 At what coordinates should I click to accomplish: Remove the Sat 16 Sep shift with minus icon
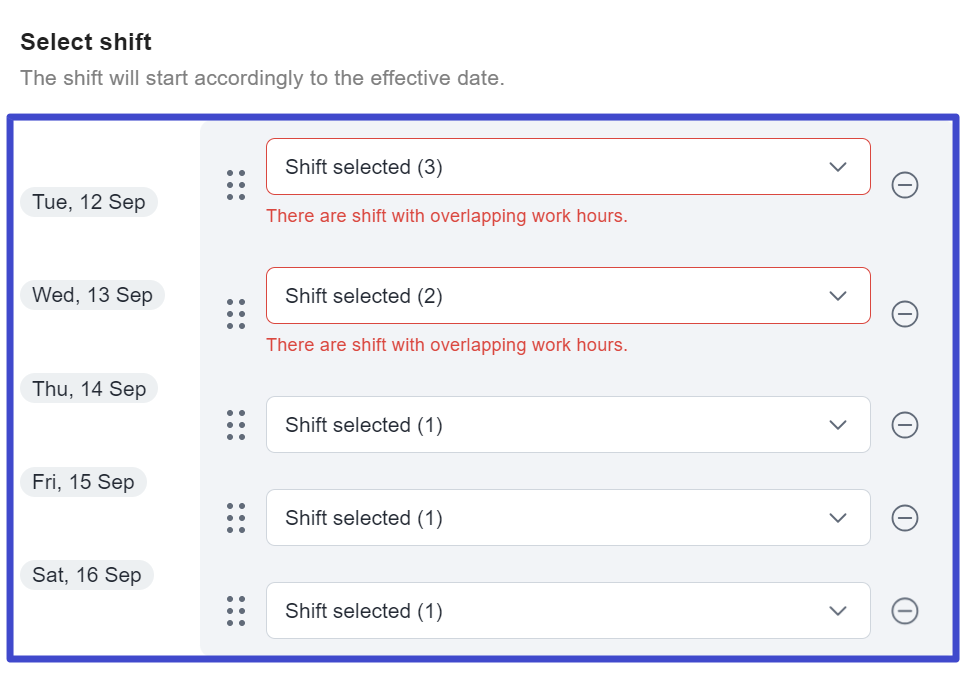(904, 610)
